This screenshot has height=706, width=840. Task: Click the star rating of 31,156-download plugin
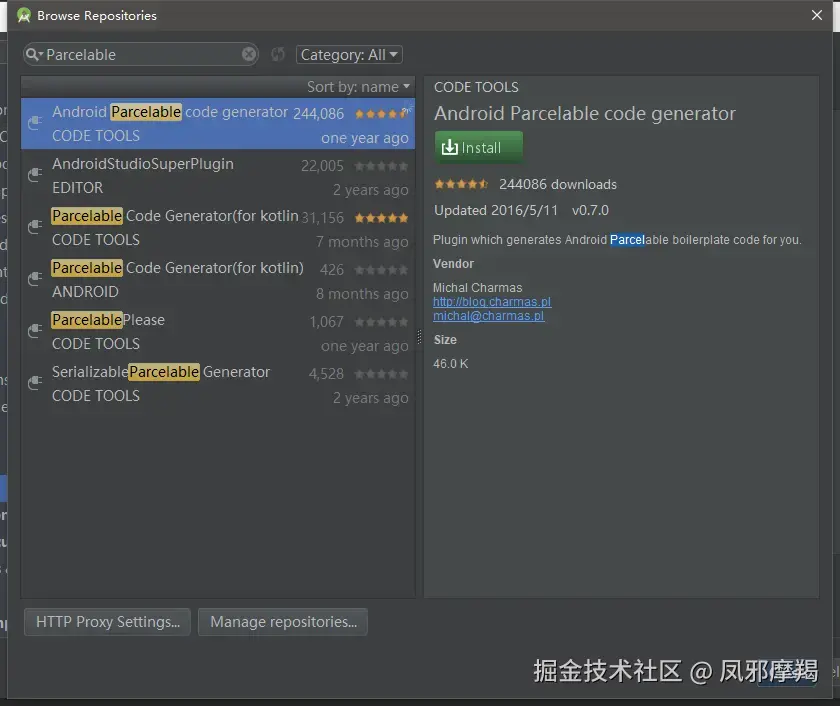pos(381,218)
